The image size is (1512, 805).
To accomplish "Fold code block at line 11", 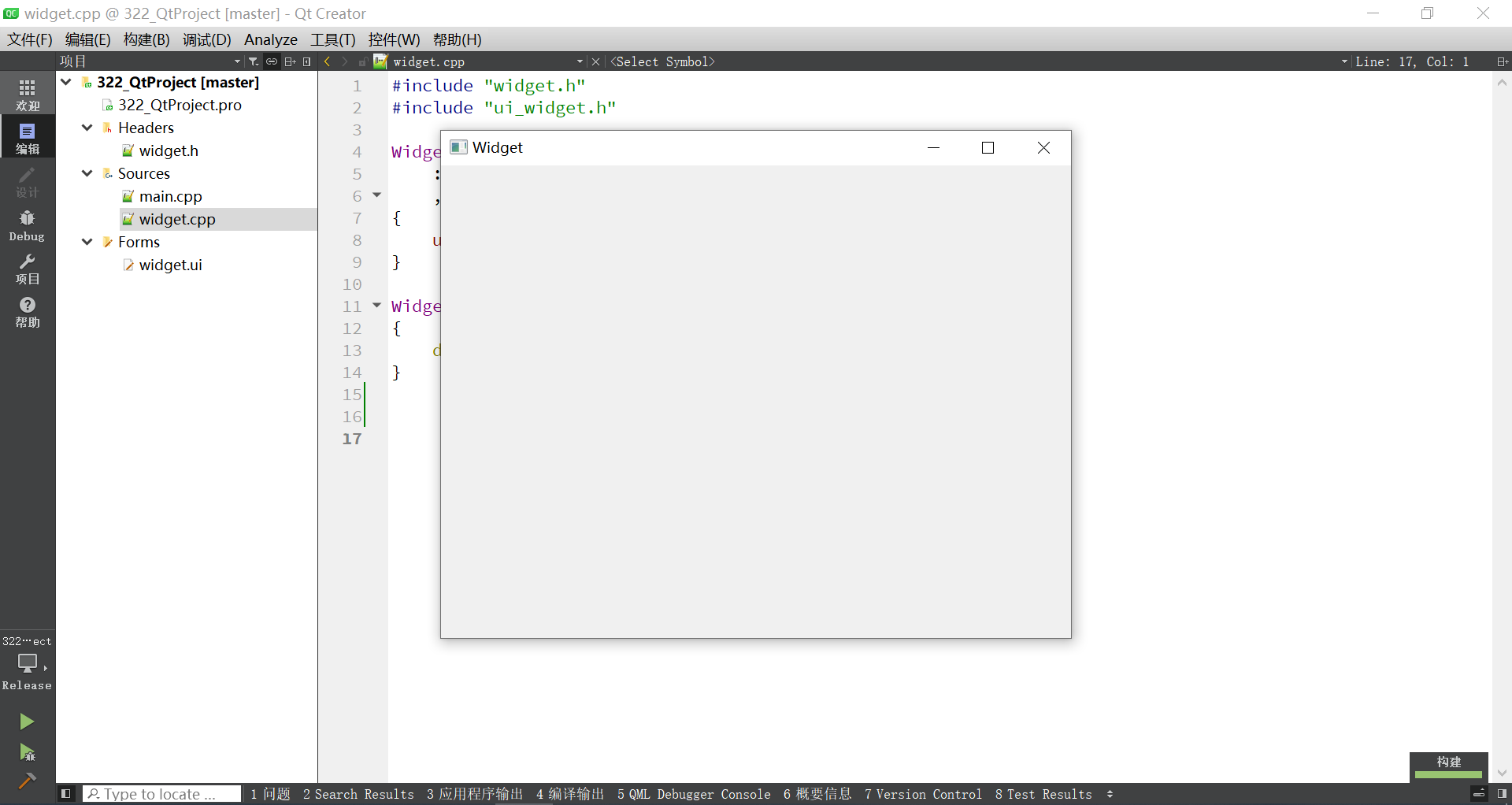I will point(377,306).
